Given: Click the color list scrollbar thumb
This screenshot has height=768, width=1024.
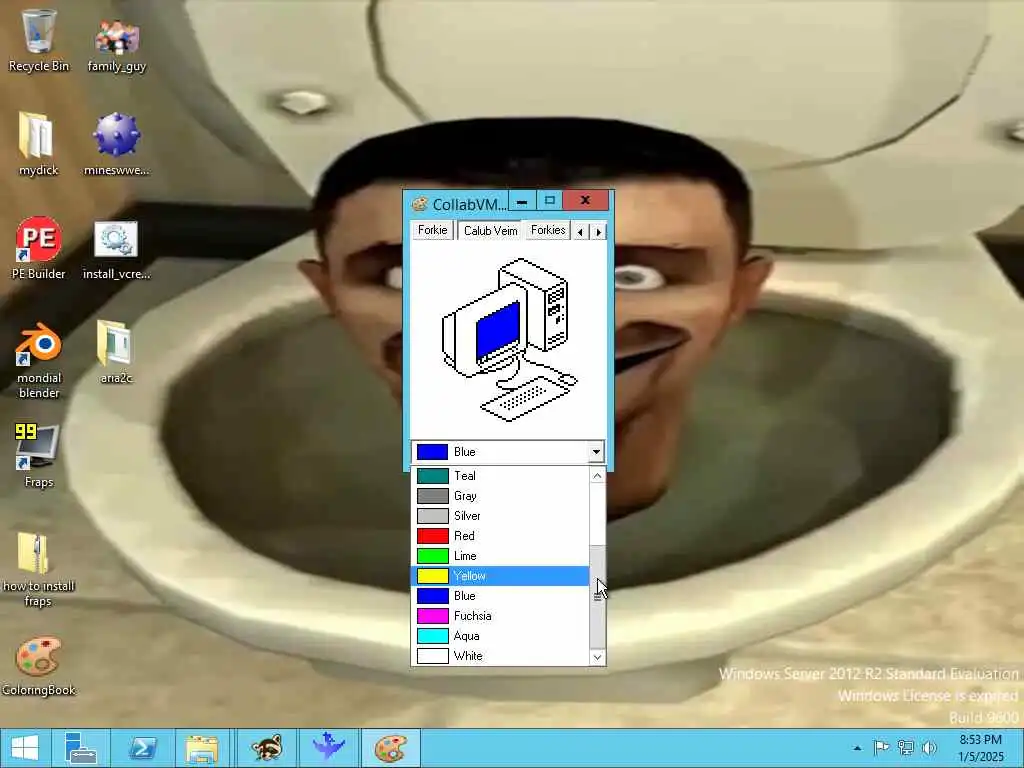Looking at the screenshot, I should [597, 596].
